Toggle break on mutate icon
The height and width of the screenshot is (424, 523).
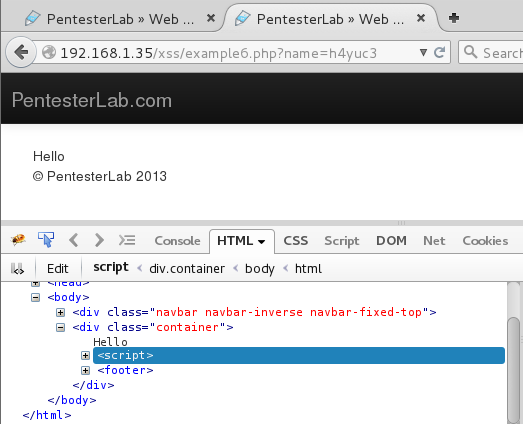17,269
